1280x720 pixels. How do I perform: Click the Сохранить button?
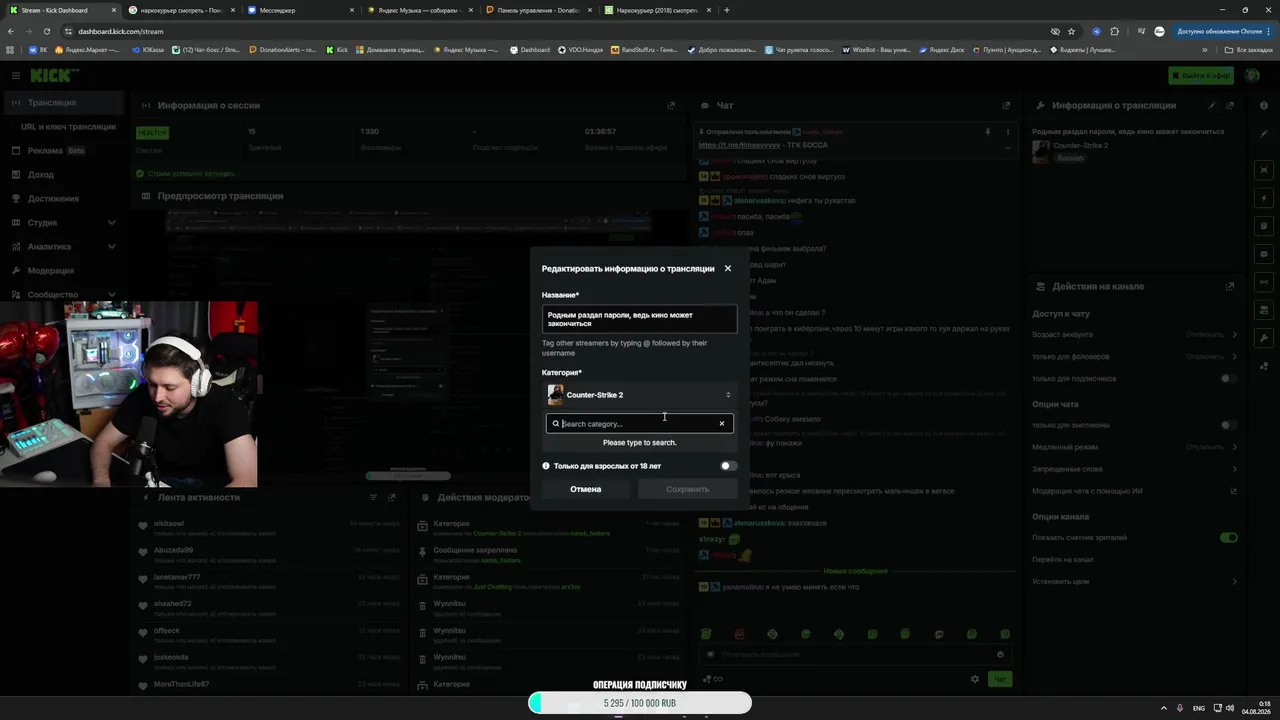pos(687,489)
